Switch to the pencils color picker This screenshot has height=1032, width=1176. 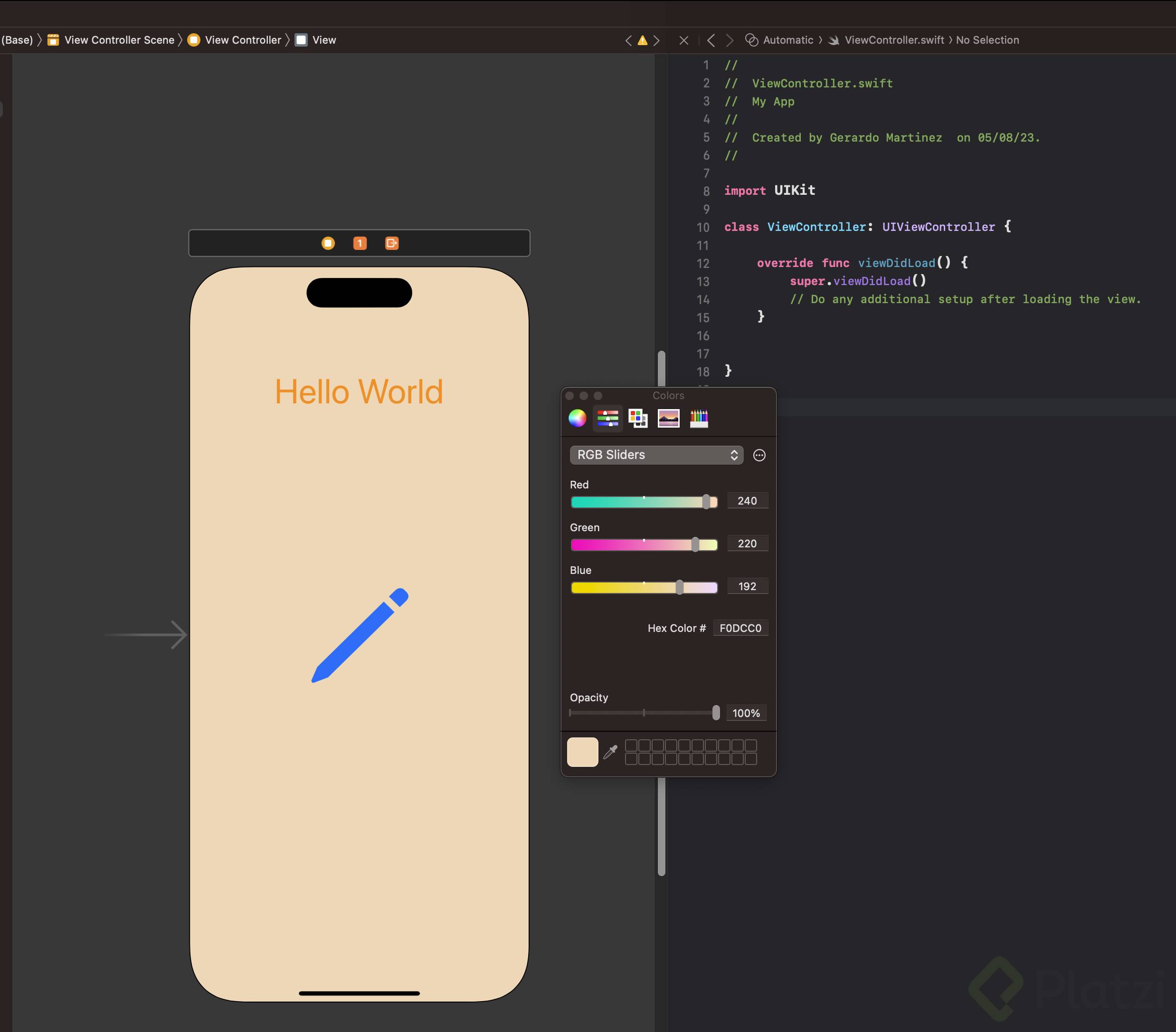(x=699, y=419)
